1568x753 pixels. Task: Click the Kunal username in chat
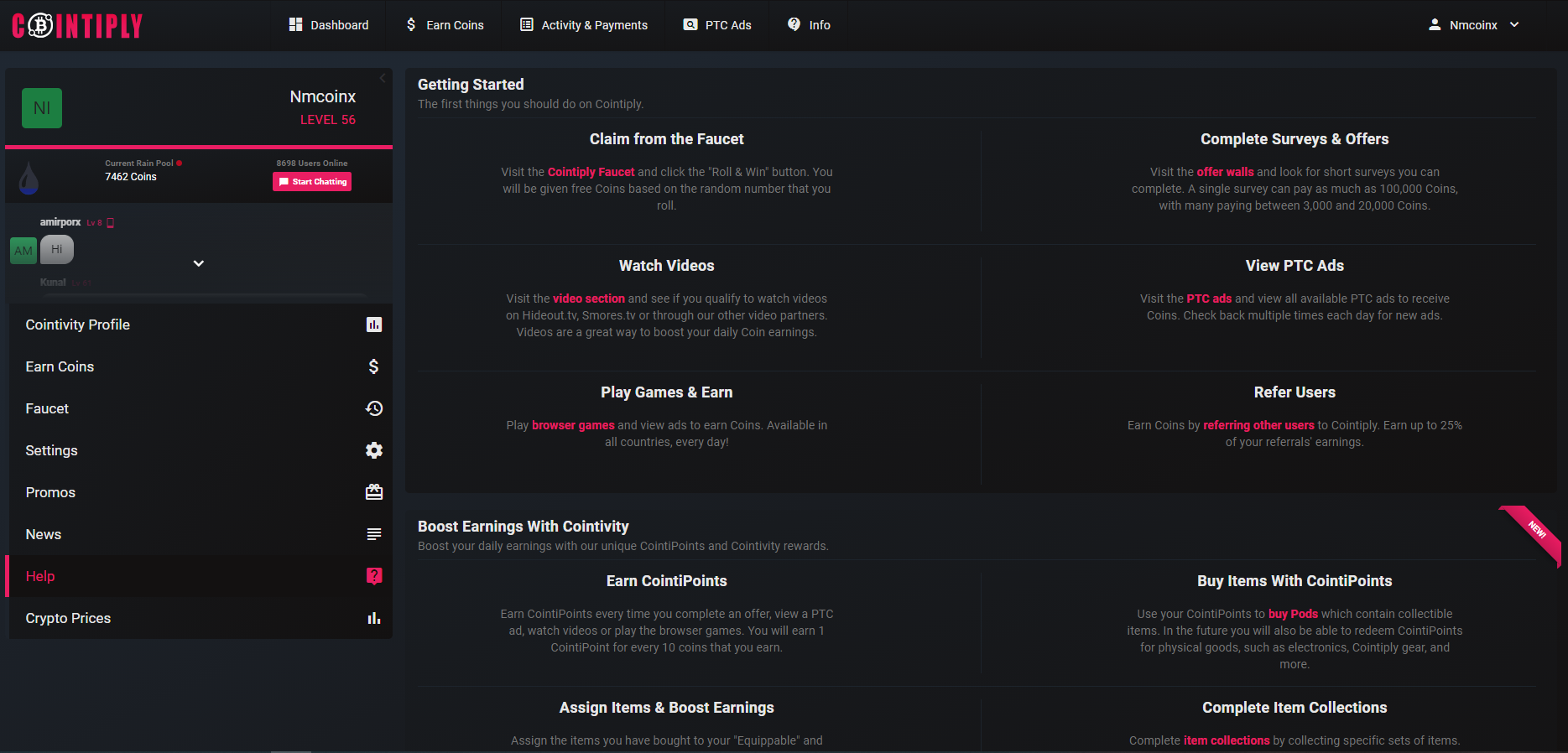53,283
